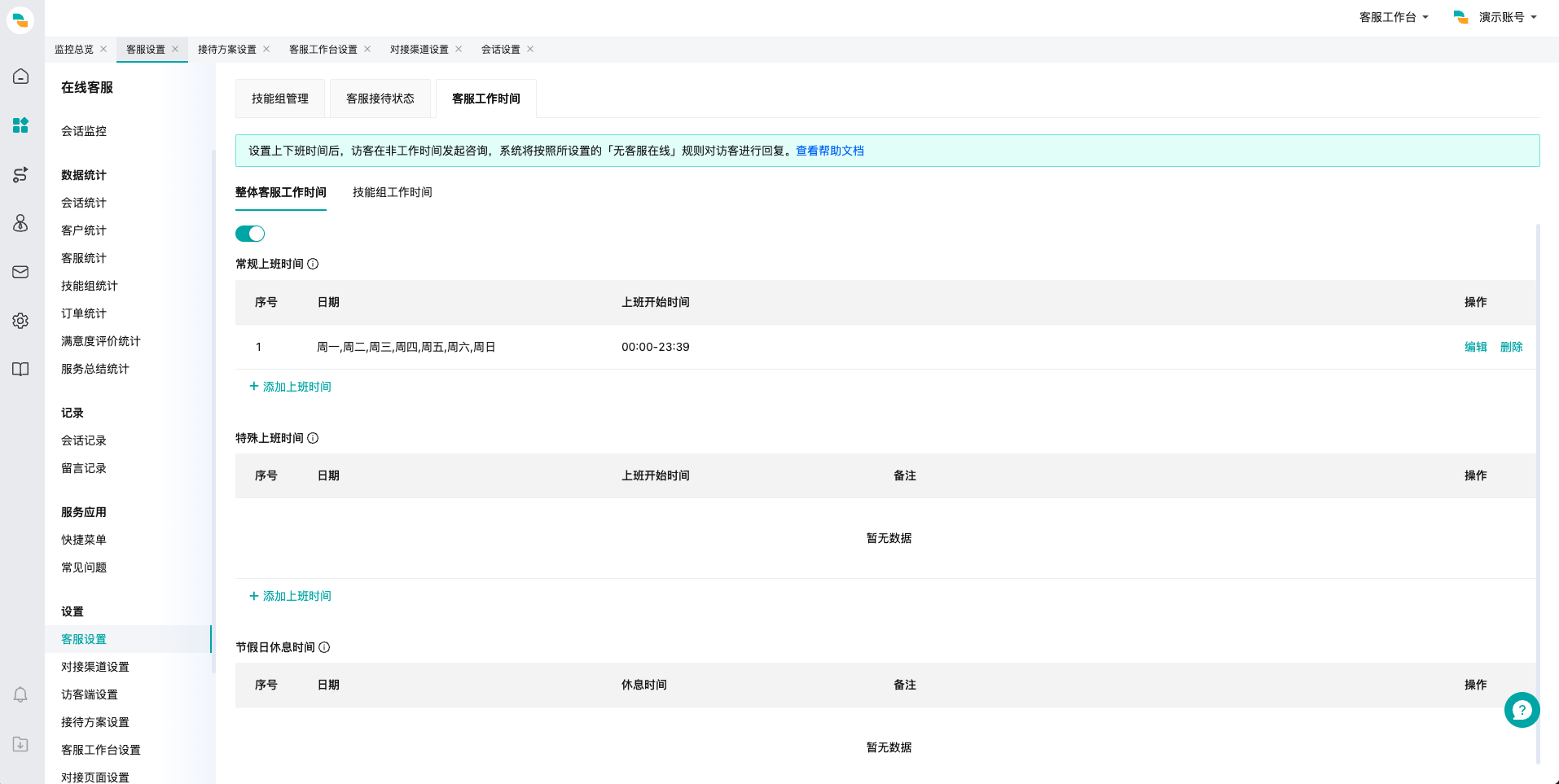1559x784 pixels.
Task: Open 订单统计 in sidebar menu
Action: 84,313
